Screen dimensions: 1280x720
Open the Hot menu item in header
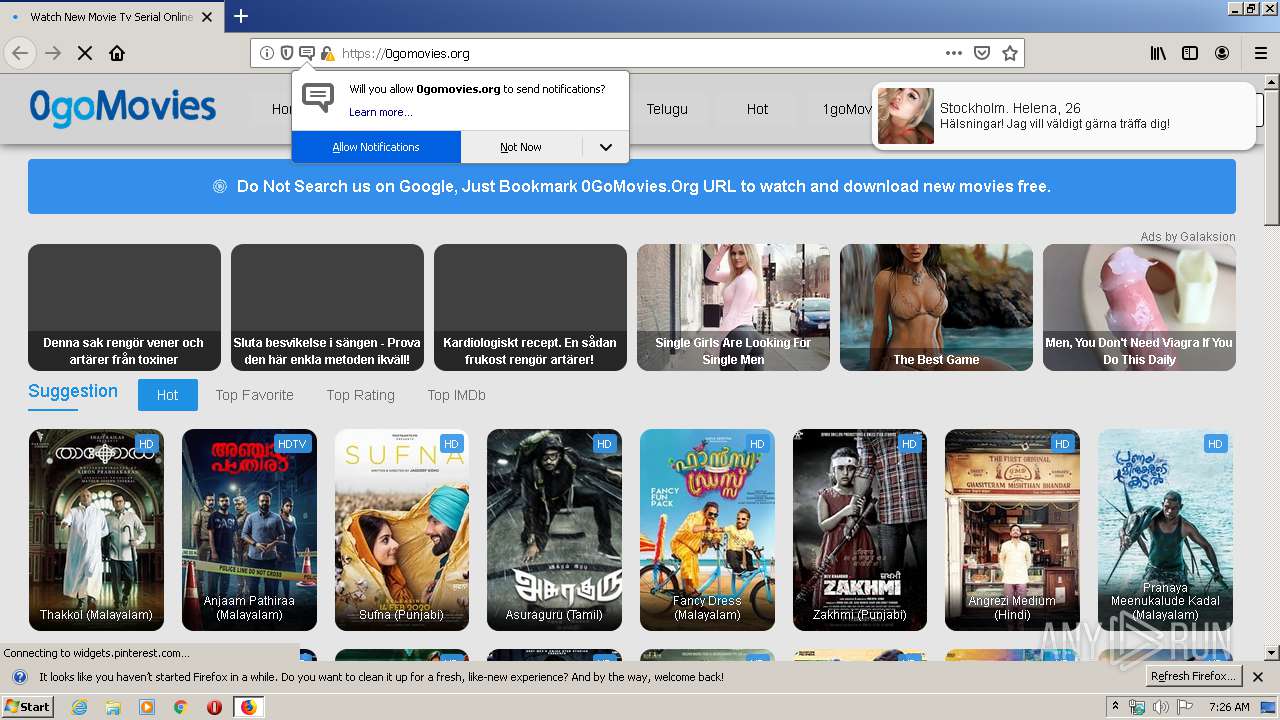tap(757, 109)
